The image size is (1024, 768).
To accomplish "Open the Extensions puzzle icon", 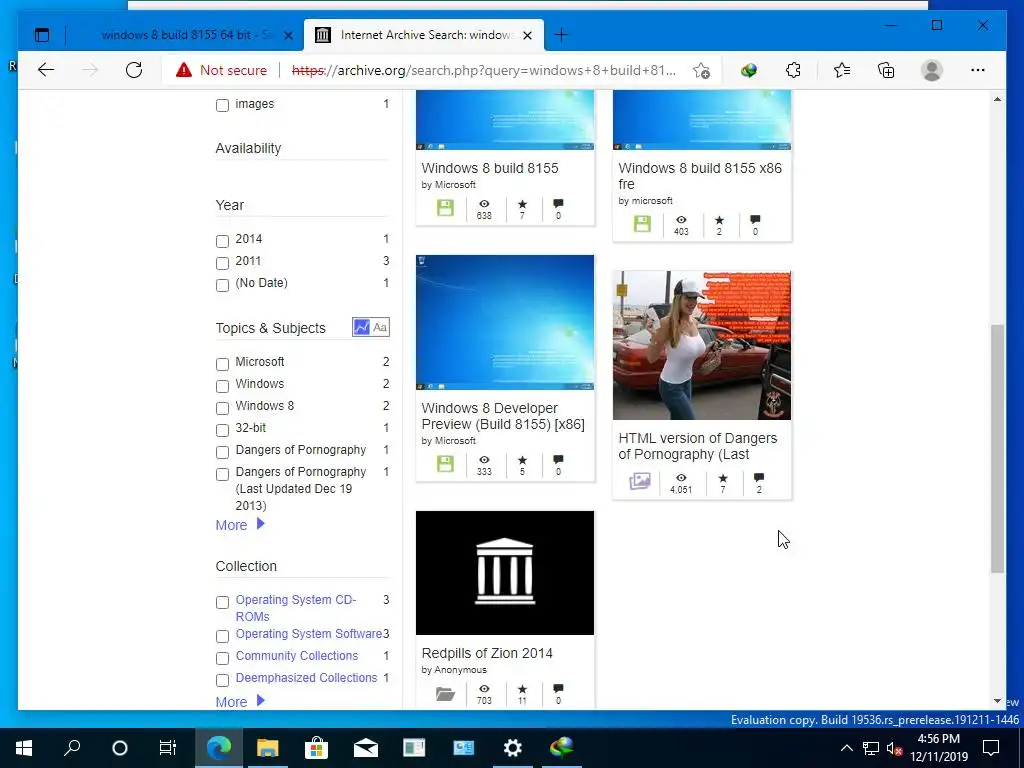I will [793, 70].
